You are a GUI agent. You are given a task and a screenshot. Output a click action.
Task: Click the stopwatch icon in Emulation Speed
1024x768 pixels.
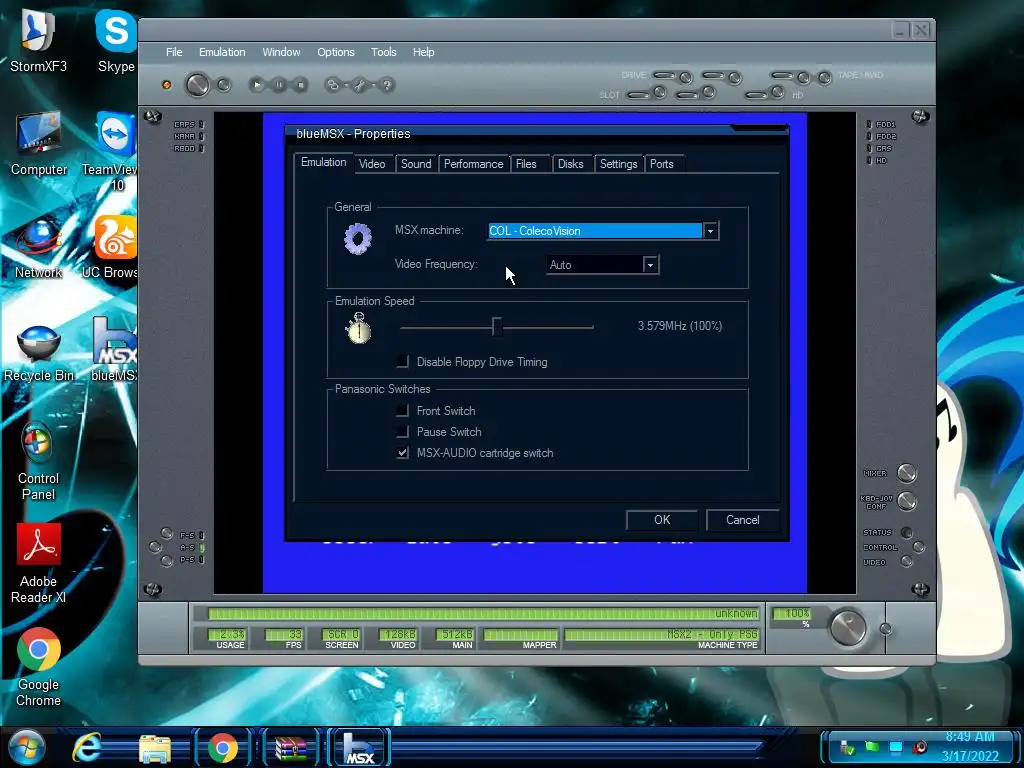pyautogui.click(x=358, y=328)
